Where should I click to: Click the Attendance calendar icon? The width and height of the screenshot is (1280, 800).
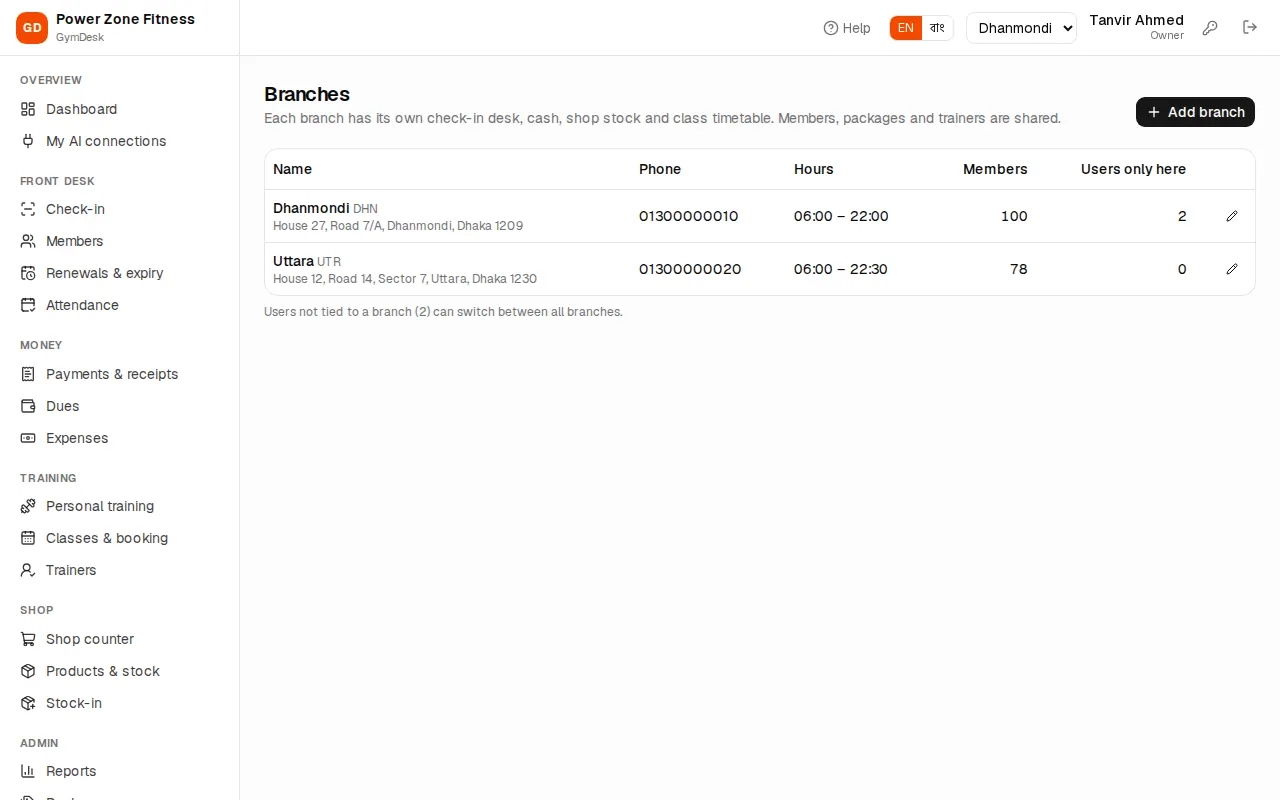coord(28,305)
